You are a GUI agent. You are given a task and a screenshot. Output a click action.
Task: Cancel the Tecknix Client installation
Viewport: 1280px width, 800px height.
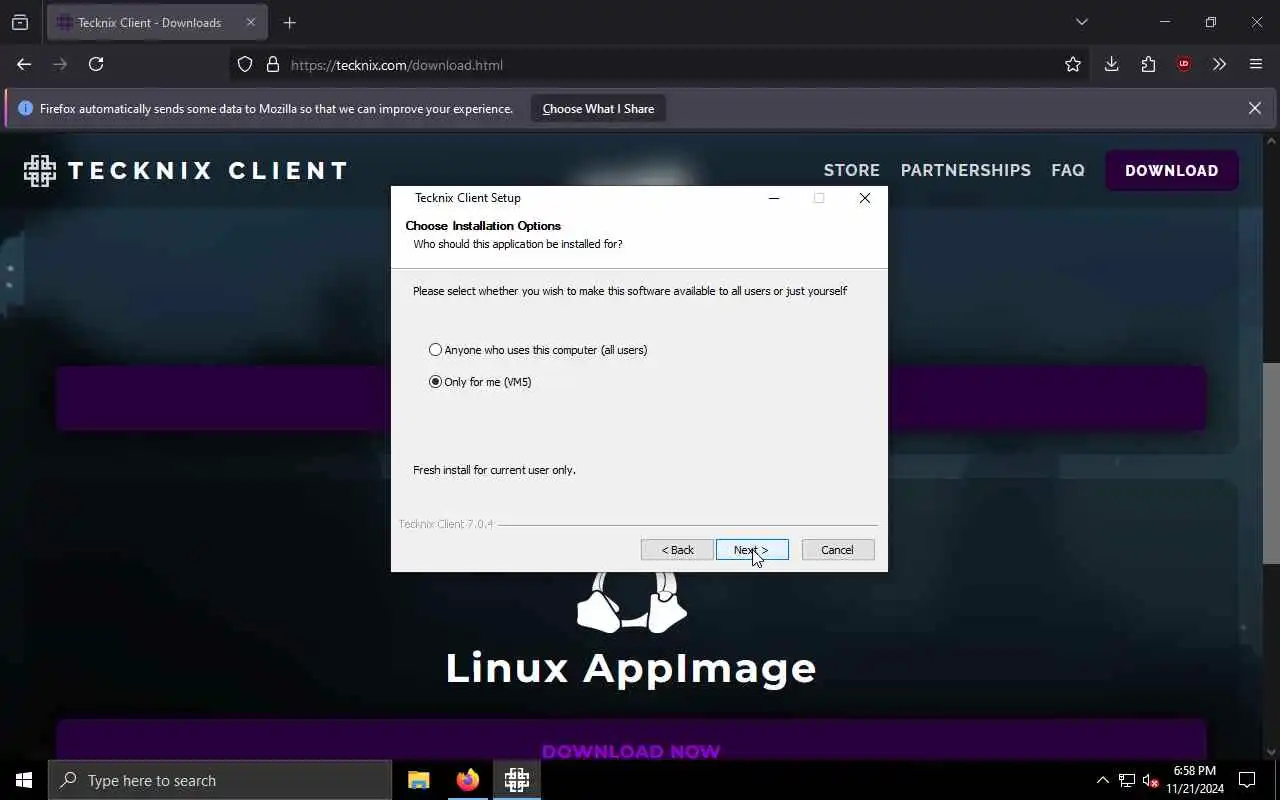click(x=838, y=550)
